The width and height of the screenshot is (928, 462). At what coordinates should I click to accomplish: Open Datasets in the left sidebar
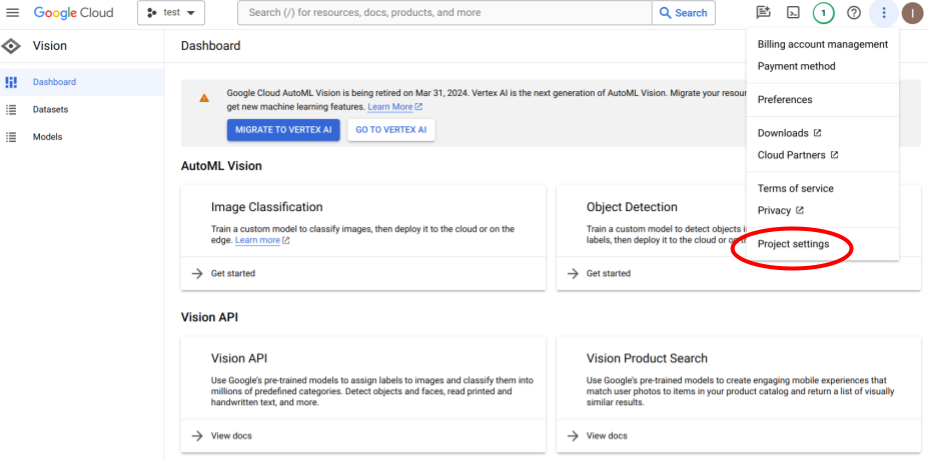pyautogui.click(x=50, y=109)
